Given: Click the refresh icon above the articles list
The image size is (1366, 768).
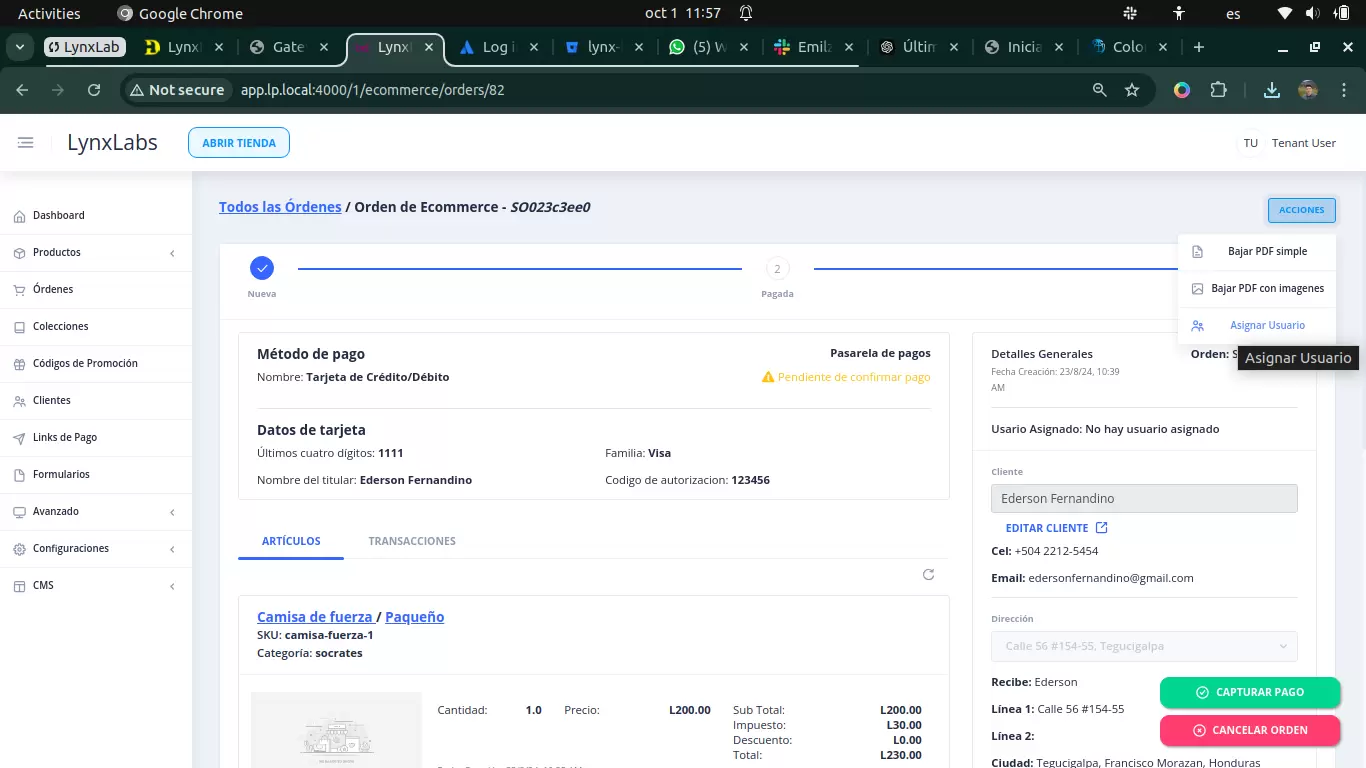Looking at the screenshot, I should (928, 574).
